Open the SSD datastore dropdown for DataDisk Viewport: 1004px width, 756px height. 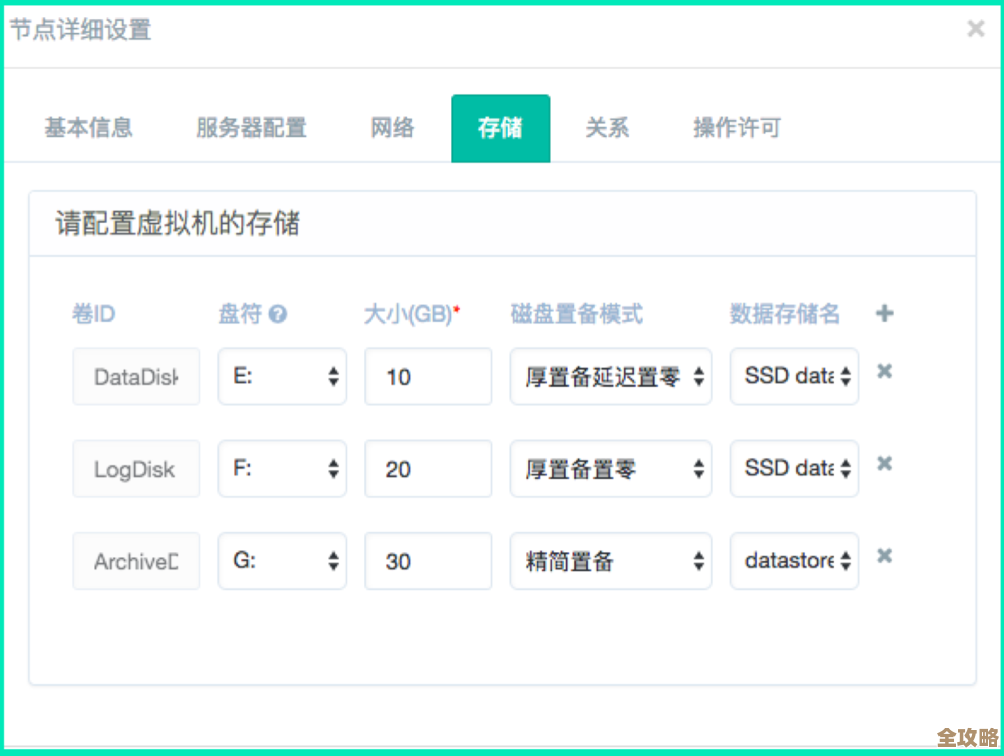point(794,376)
